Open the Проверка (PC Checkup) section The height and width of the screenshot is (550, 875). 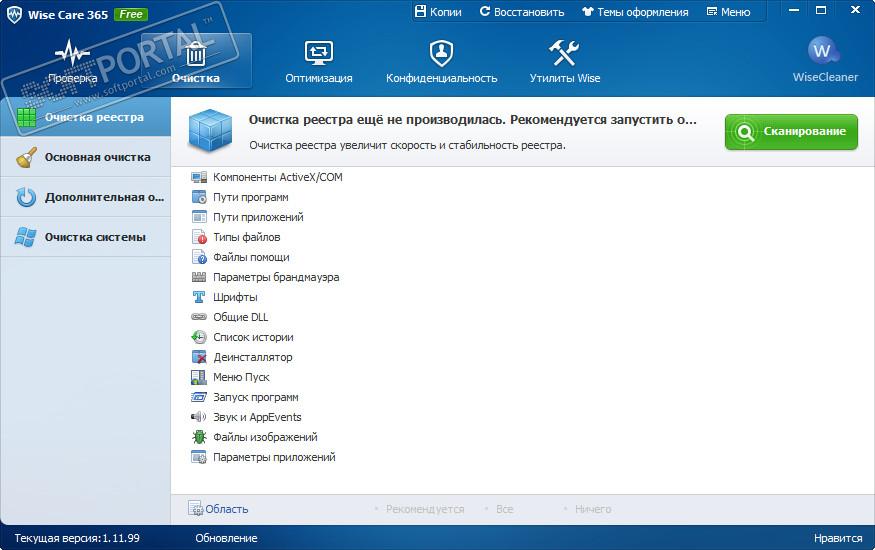coord(73,61)
